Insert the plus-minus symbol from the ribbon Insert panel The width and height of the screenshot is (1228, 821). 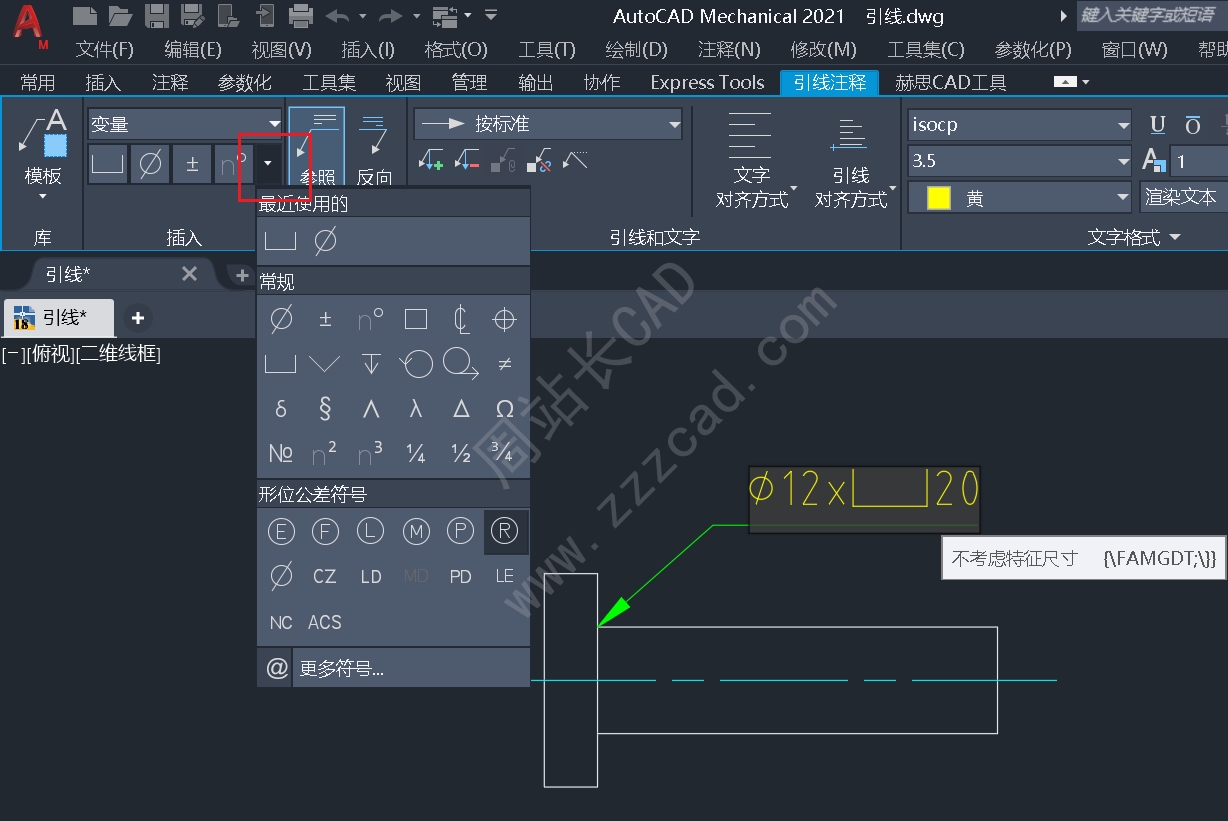pos(191,164)
